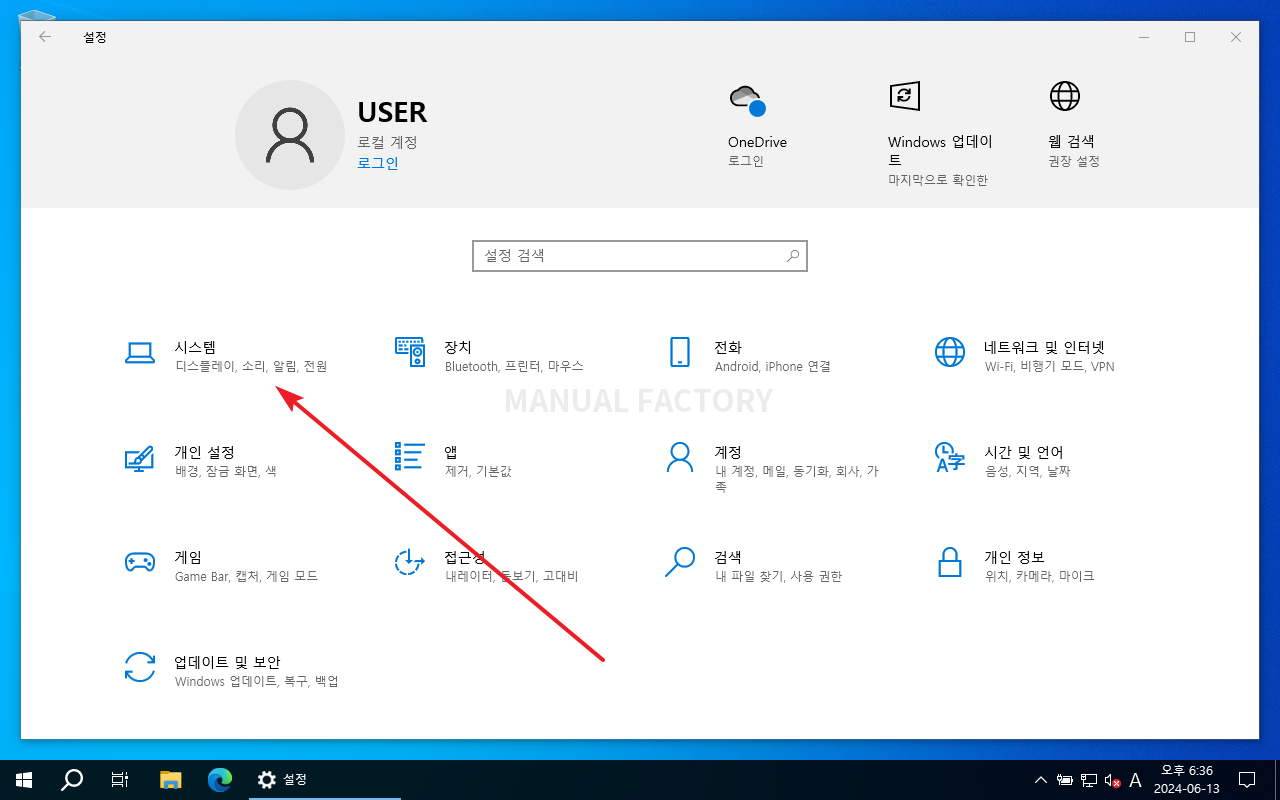The image size is (1280, 800).
Task: Open Task View on the taskbar
Action: pos(120,779)
